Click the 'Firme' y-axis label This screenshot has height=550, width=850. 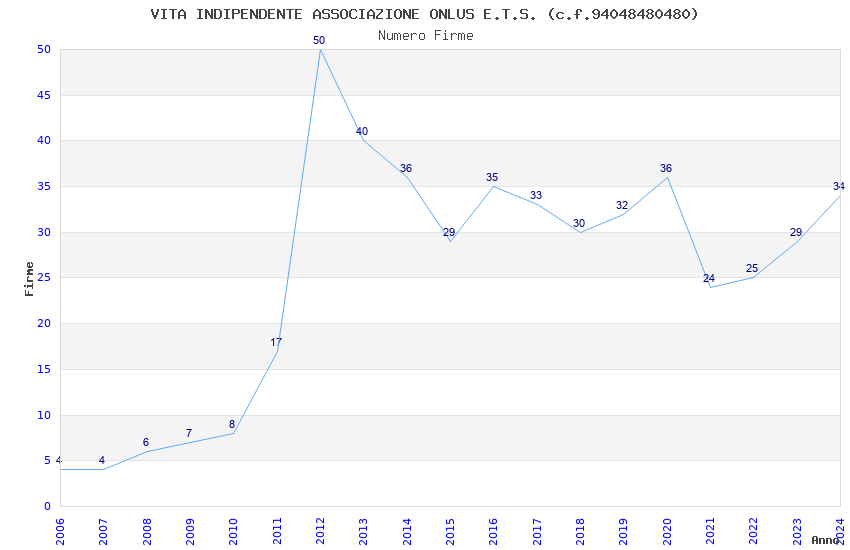pos(29,279)
